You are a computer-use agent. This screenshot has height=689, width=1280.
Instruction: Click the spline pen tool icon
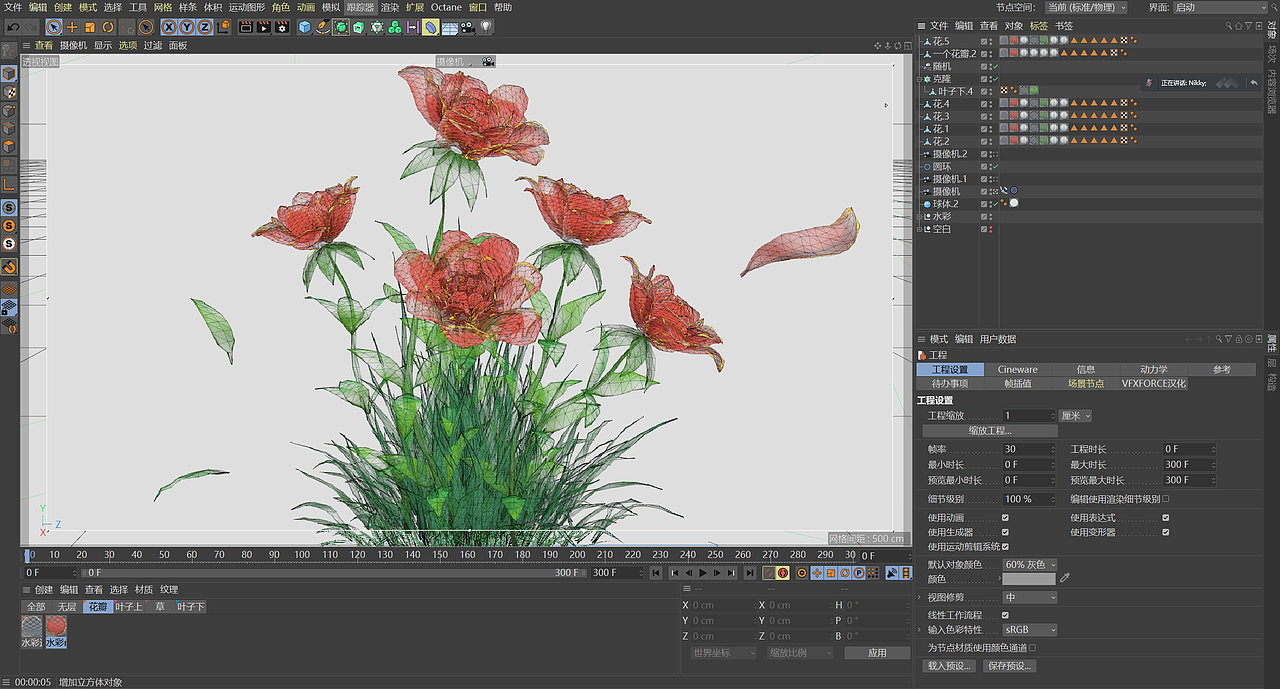322,27
